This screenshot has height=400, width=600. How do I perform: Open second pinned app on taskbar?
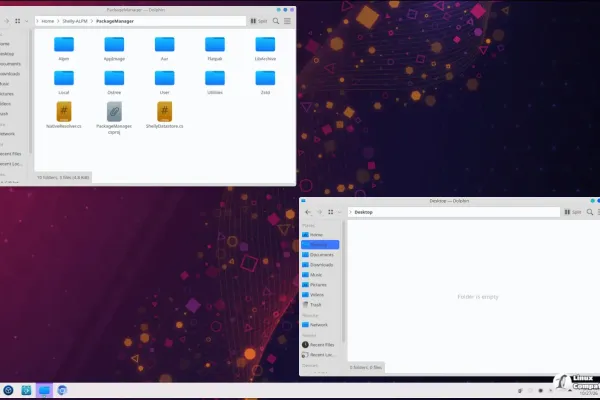(26, 390)
